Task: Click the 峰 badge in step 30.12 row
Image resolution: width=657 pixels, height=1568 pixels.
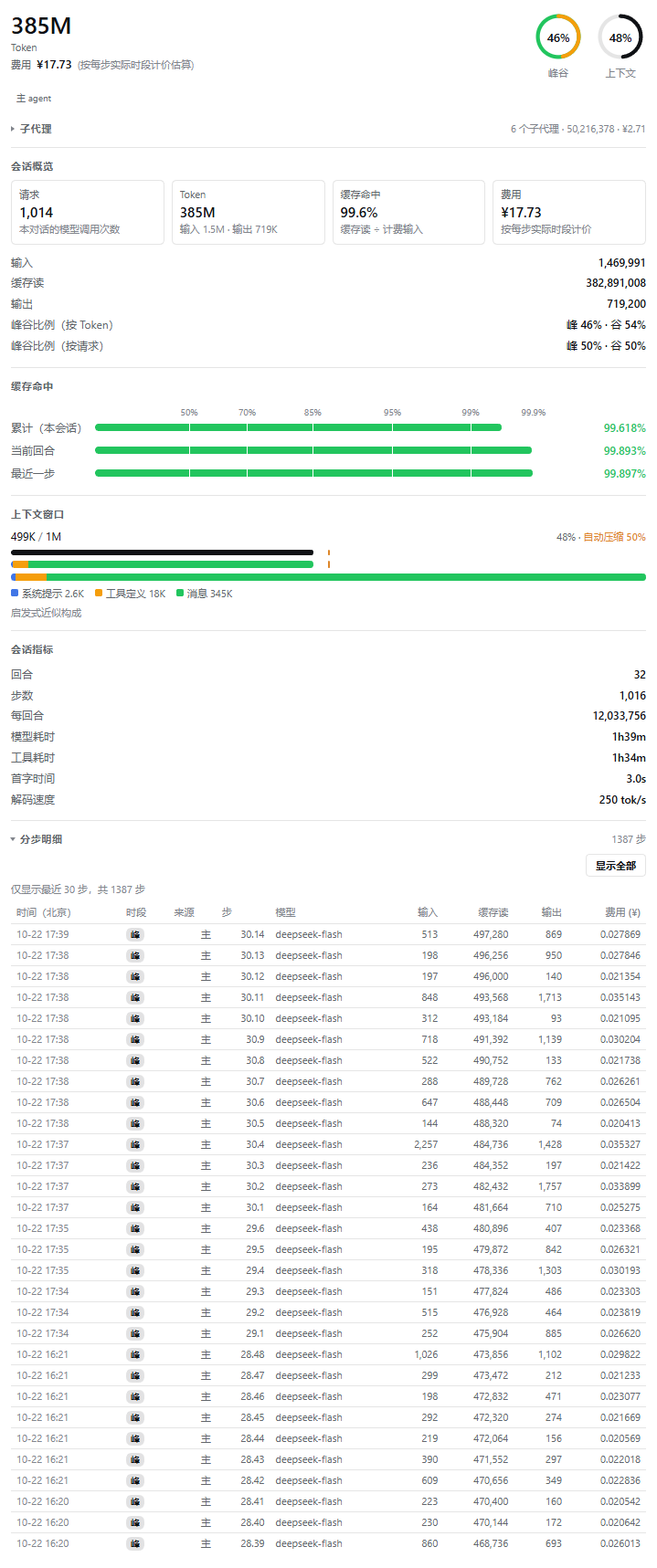Action: pos(135,976)
